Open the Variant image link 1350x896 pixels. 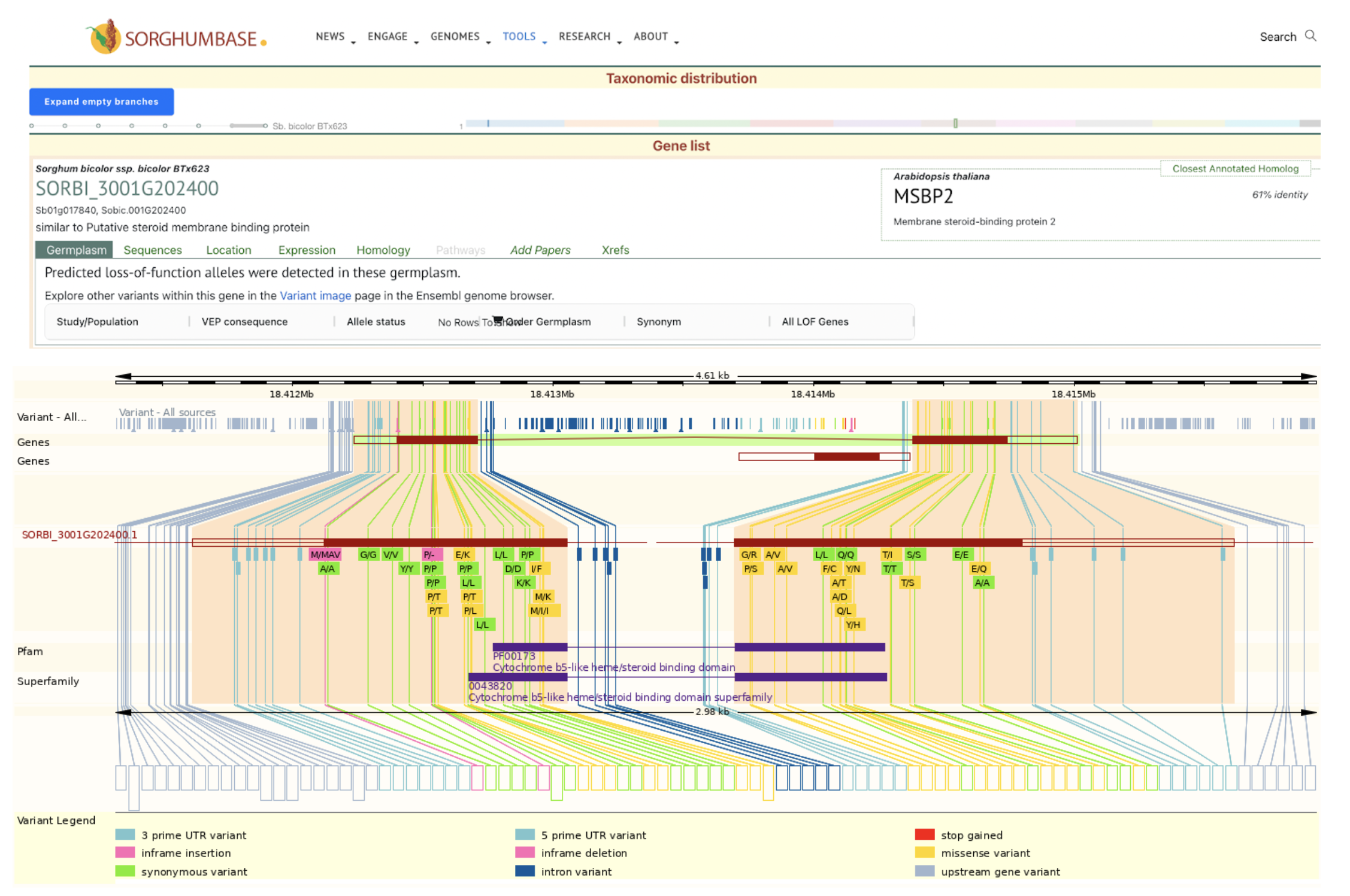point(315,296)
